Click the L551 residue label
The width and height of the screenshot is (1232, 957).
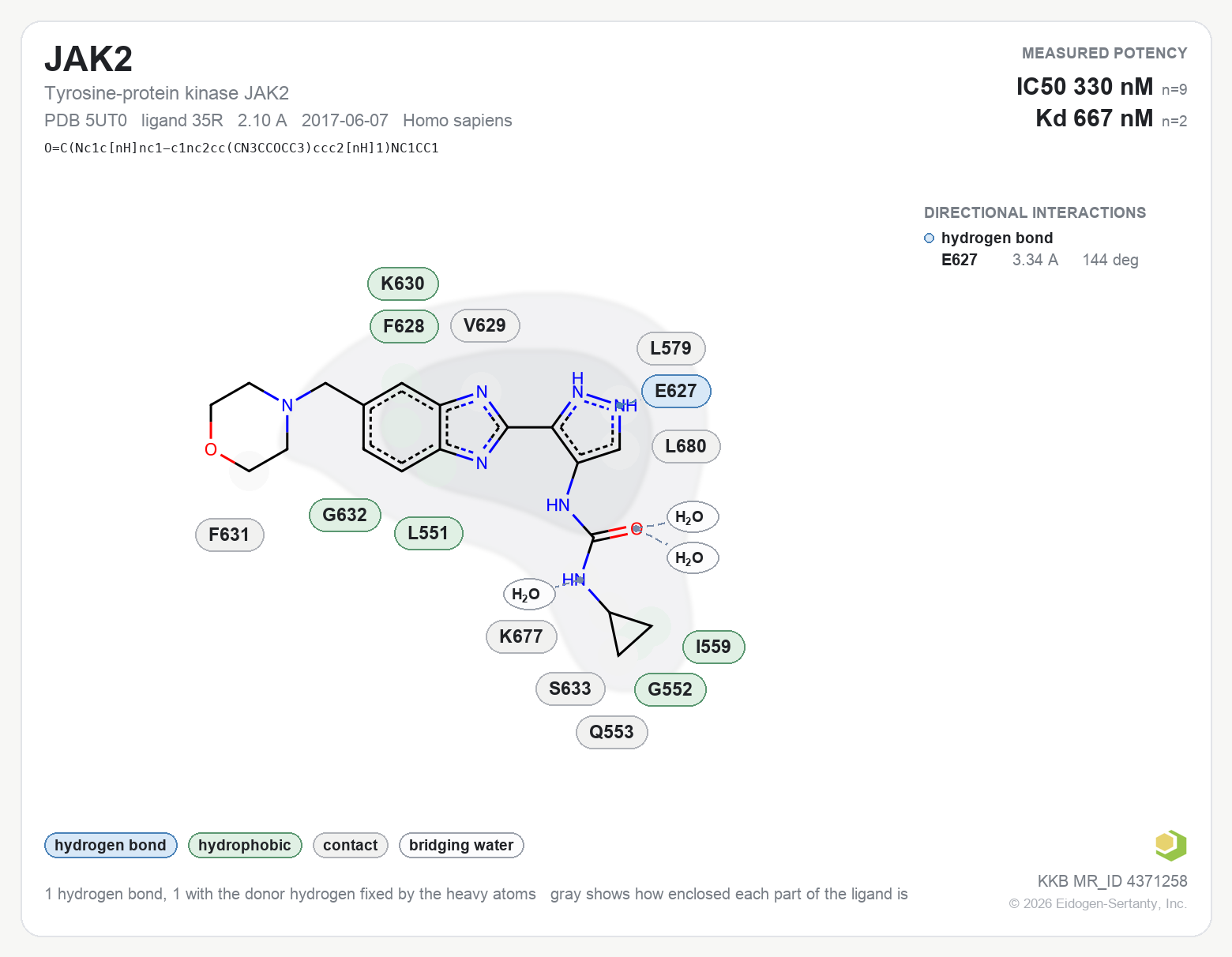point(428,533)
